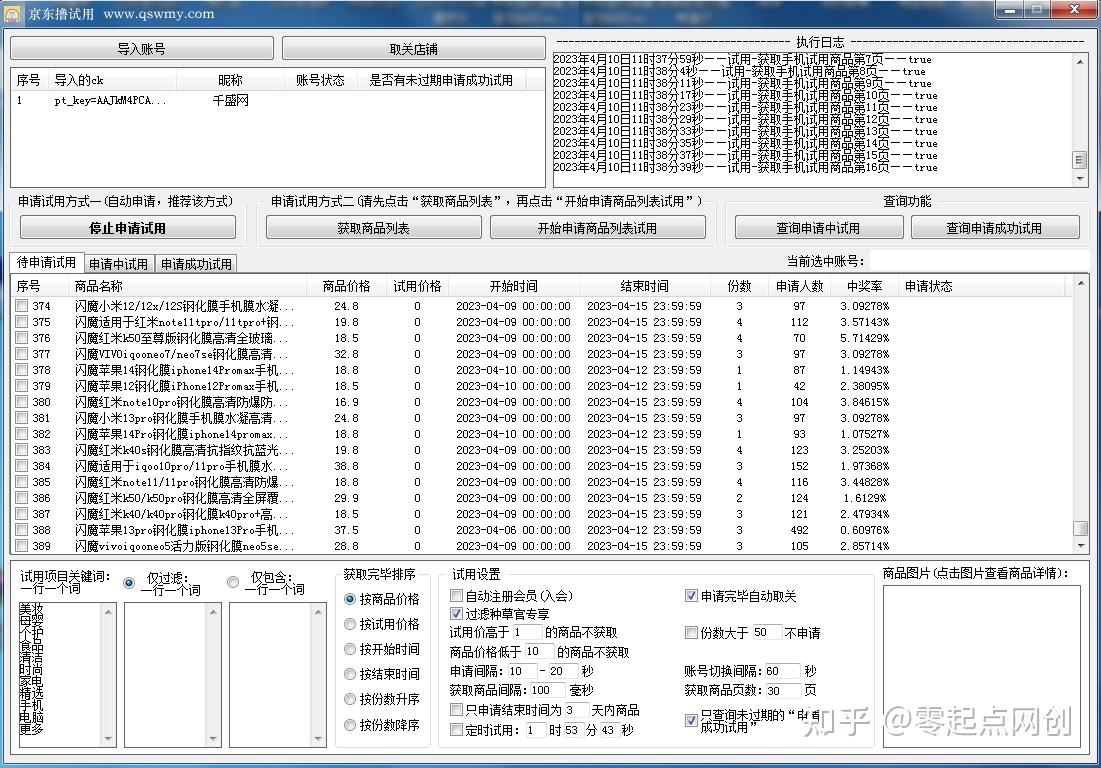Select 按试用价格 sort option
Viewport: 1101px width, 768px height.
350,624
